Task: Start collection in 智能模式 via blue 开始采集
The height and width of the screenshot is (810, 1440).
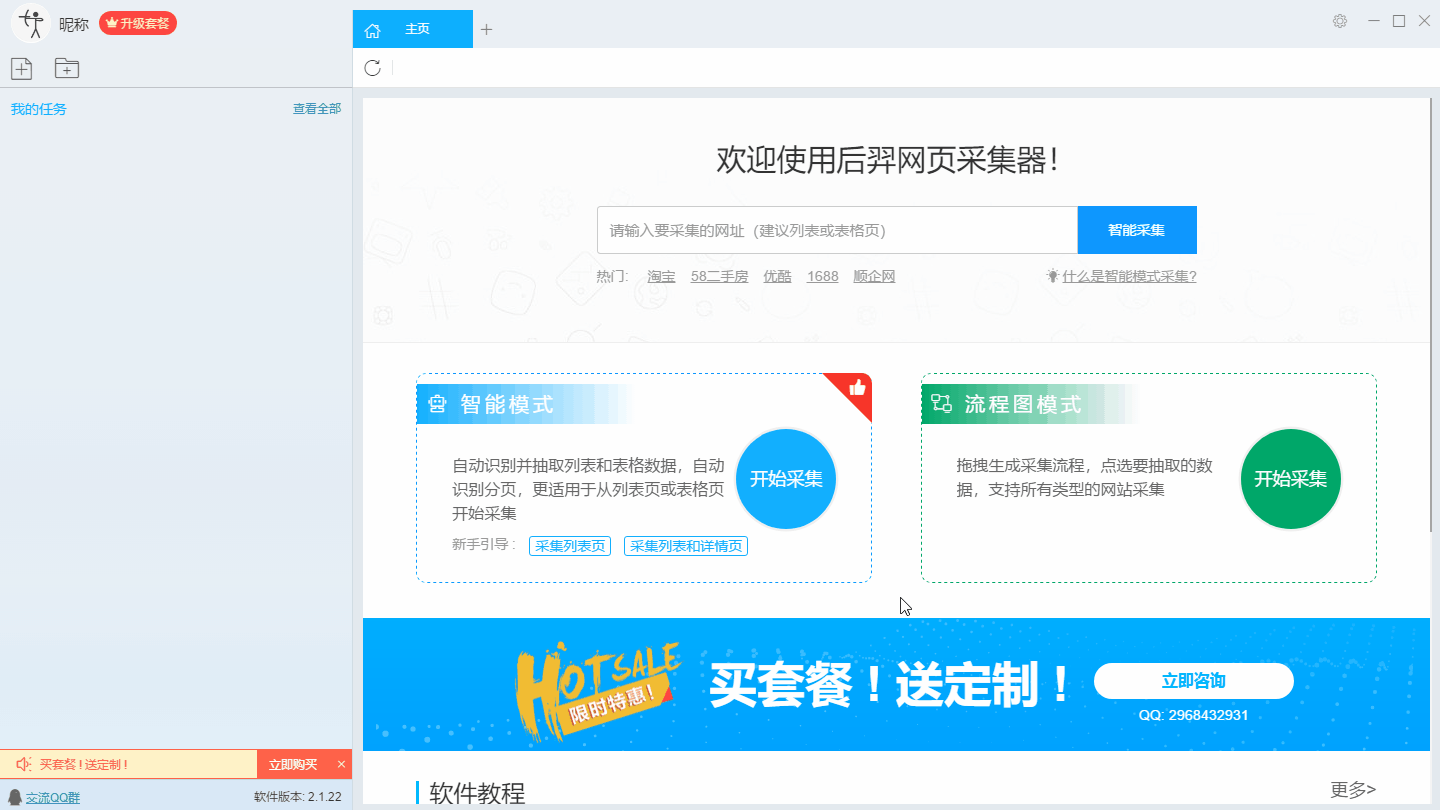Action: (786, 479)
